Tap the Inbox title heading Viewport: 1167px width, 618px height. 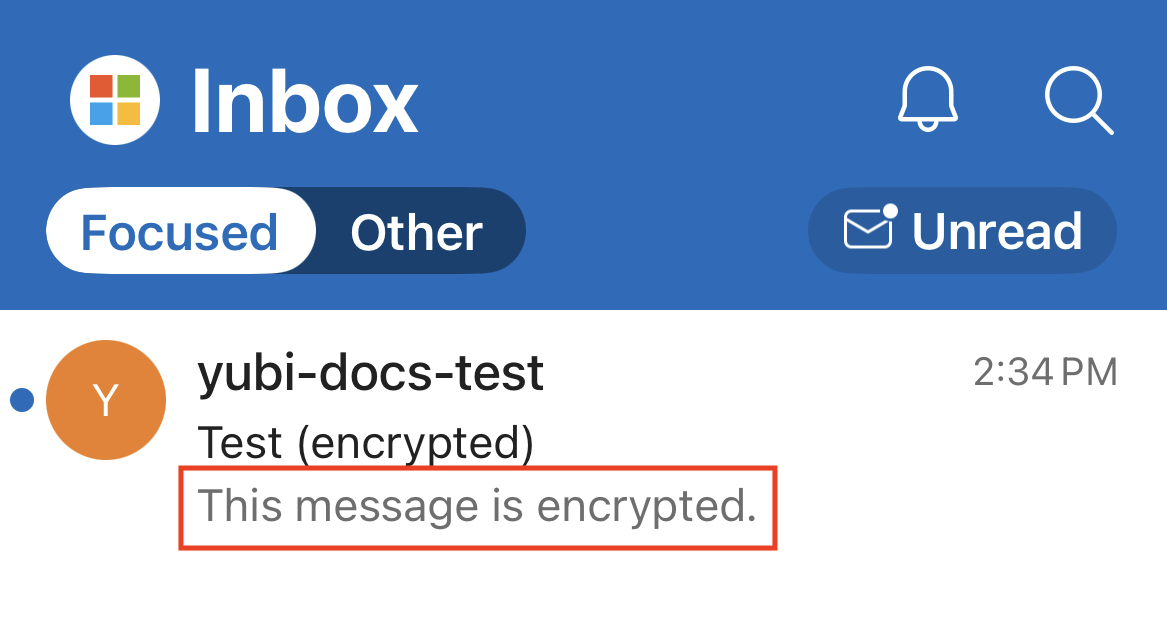304,101
